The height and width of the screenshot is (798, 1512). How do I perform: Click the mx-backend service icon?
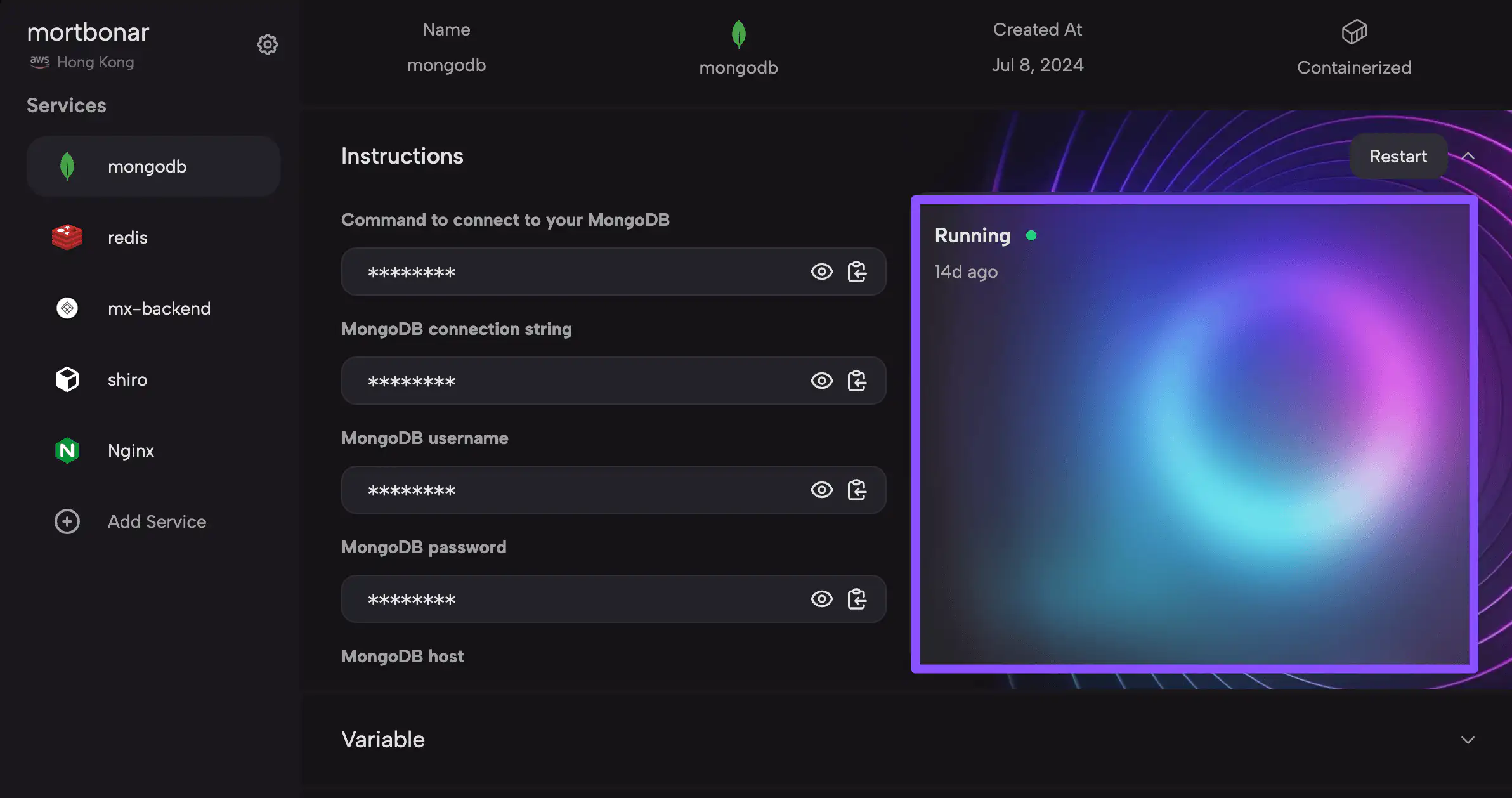68,307
